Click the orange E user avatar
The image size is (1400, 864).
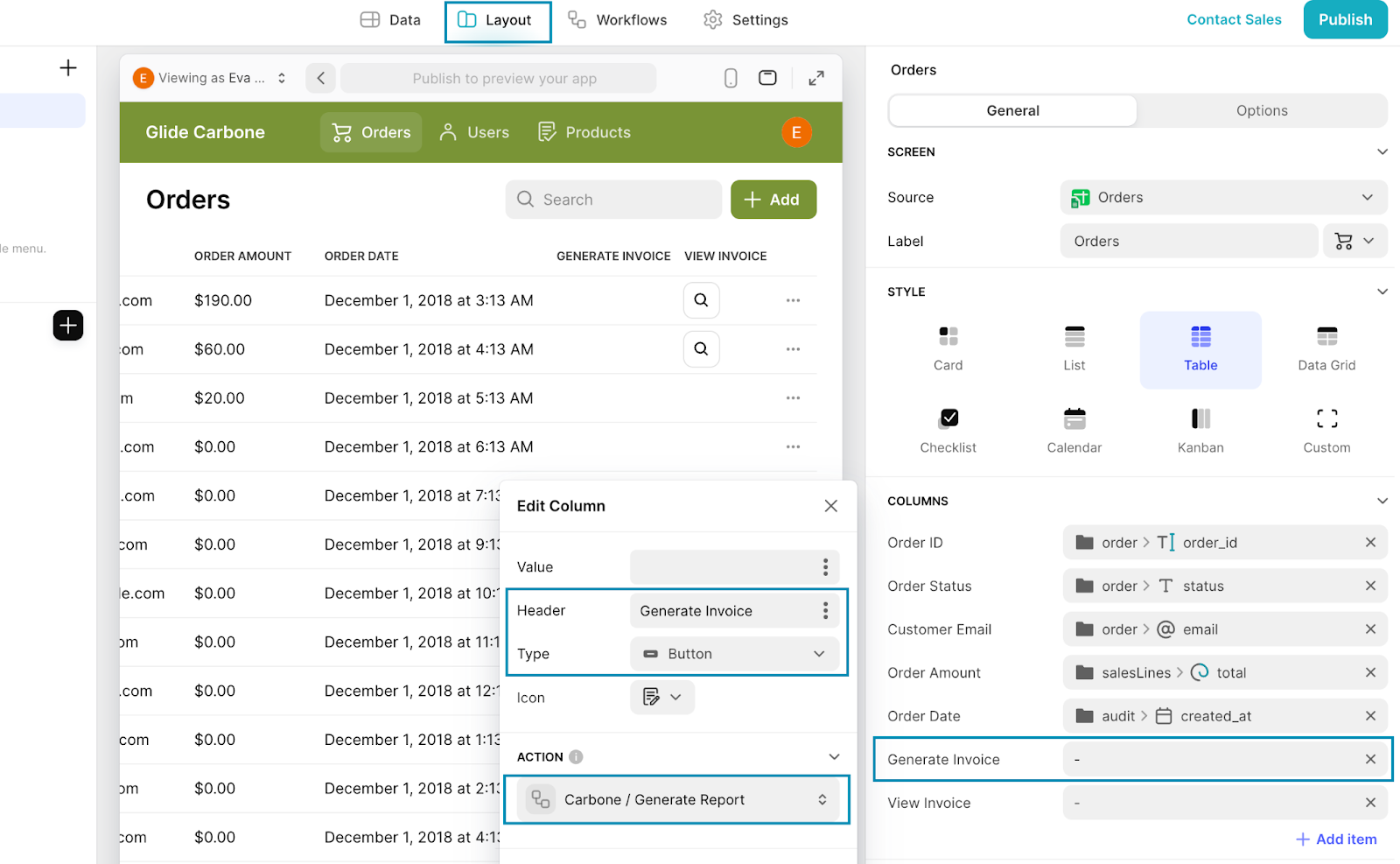796,132
